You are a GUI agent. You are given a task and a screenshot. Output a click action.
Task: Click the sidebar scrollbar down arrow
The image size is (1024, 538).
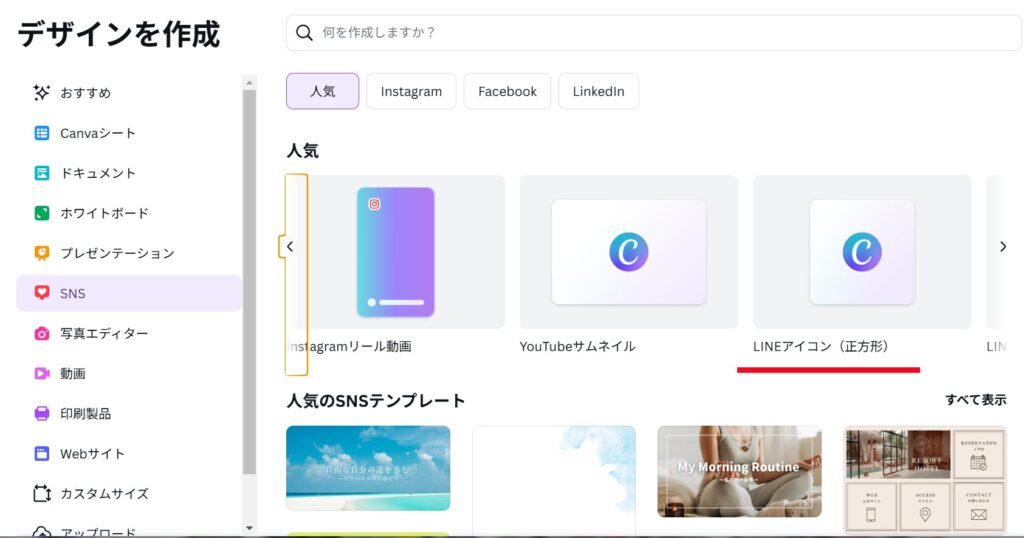pos(249,528)
